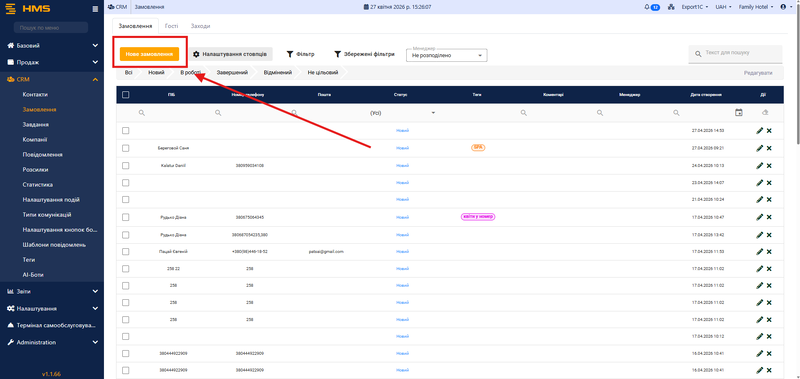
Task: Edit the order dated 17.04.2026 10:12
Action: coord(759,336)
